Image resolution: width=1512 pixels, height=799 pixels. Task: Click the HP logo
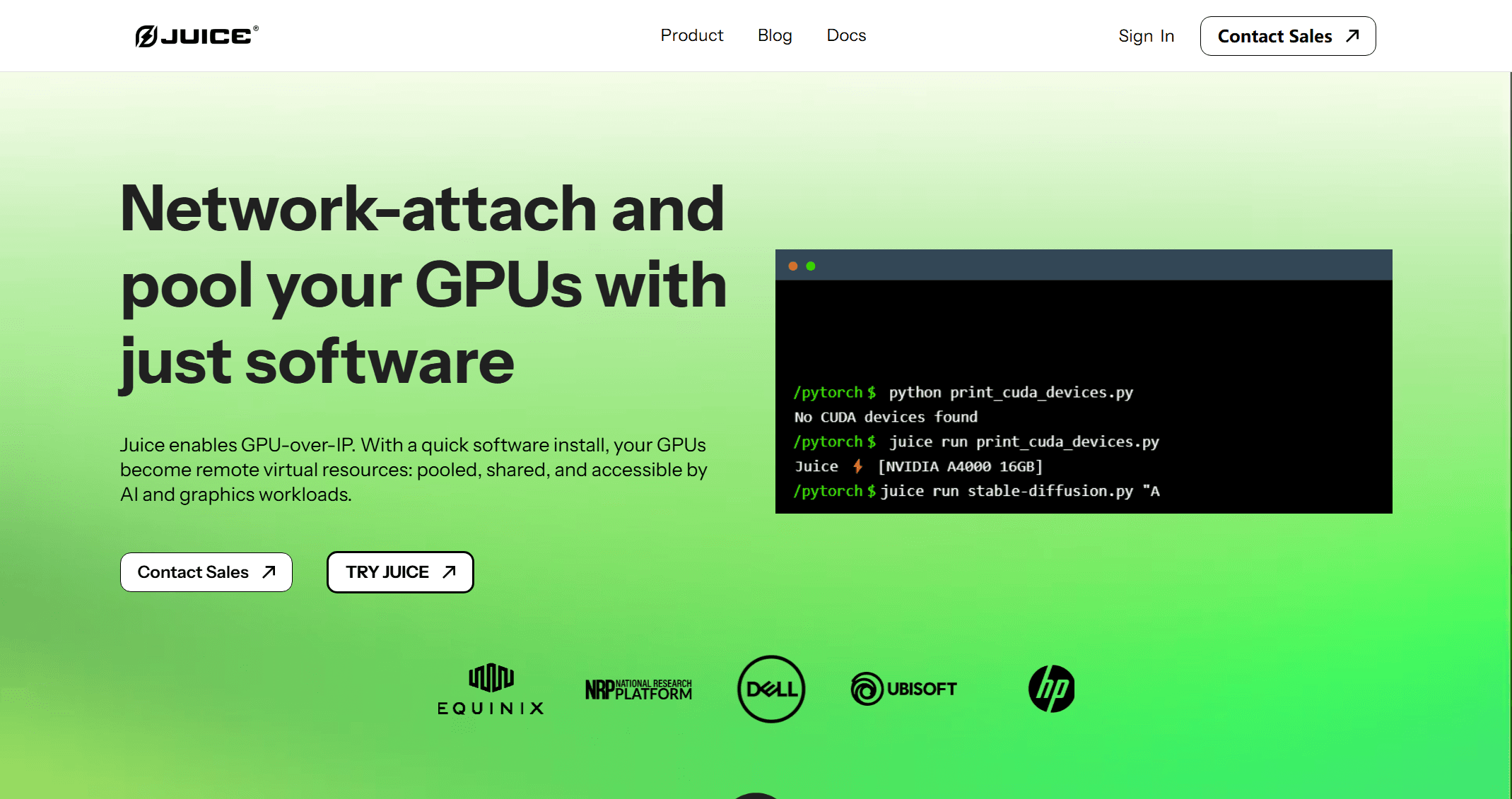[1051, 689]
